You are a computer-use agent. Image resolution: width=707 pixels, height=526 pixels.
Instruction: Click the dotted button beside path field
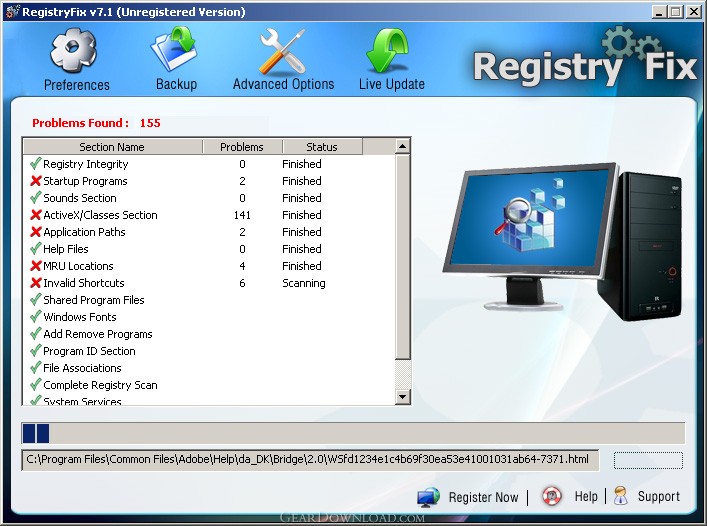pyautogui.click(x=648, y=461)
